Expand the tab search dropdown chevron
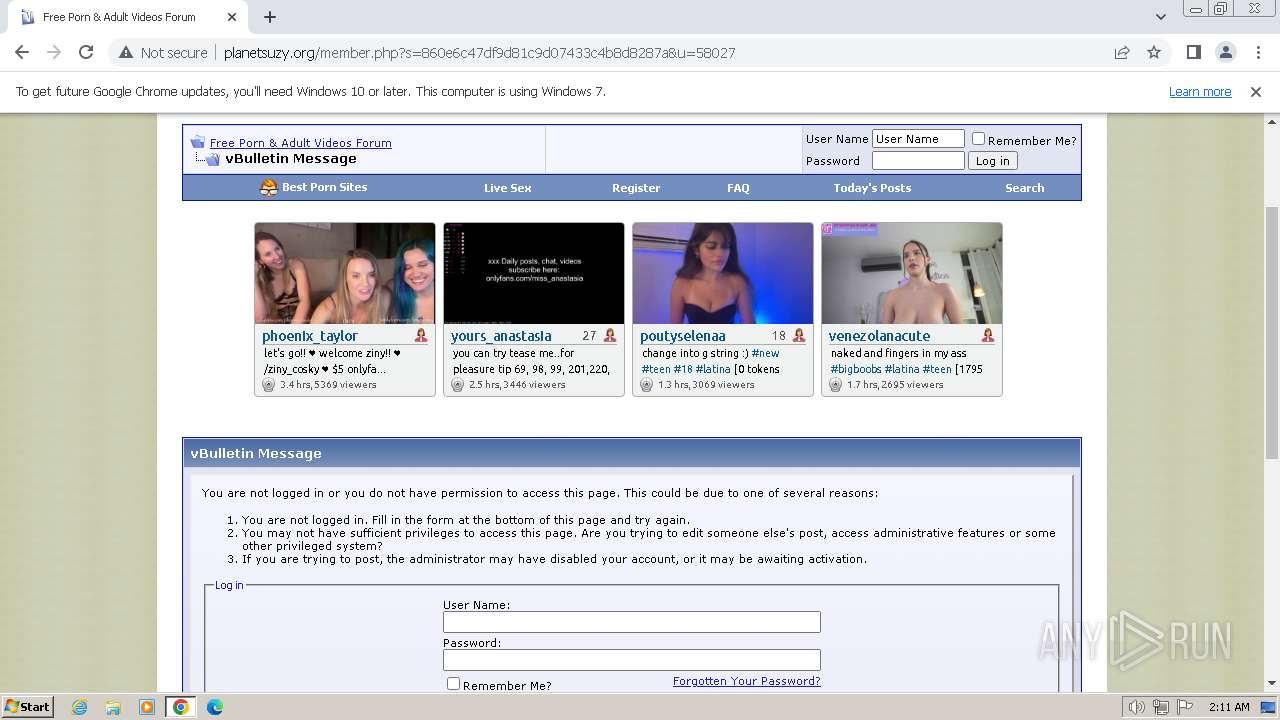1280x720 pixels. point(1160,17)
